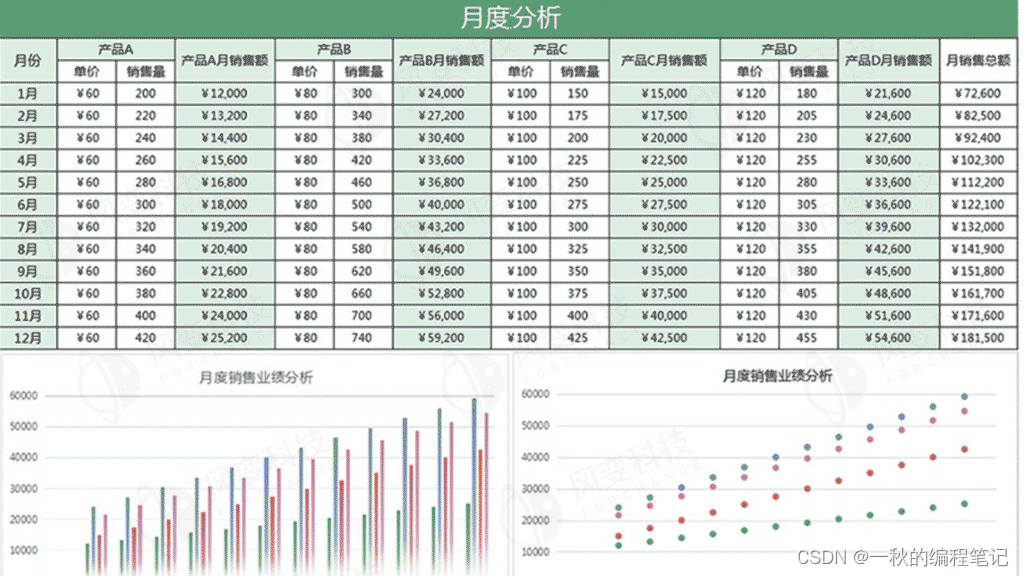Viewport: 1024px width, 576px height.
Task: Click the ¥12,000 cell in 1月 row
Action: 225,93
